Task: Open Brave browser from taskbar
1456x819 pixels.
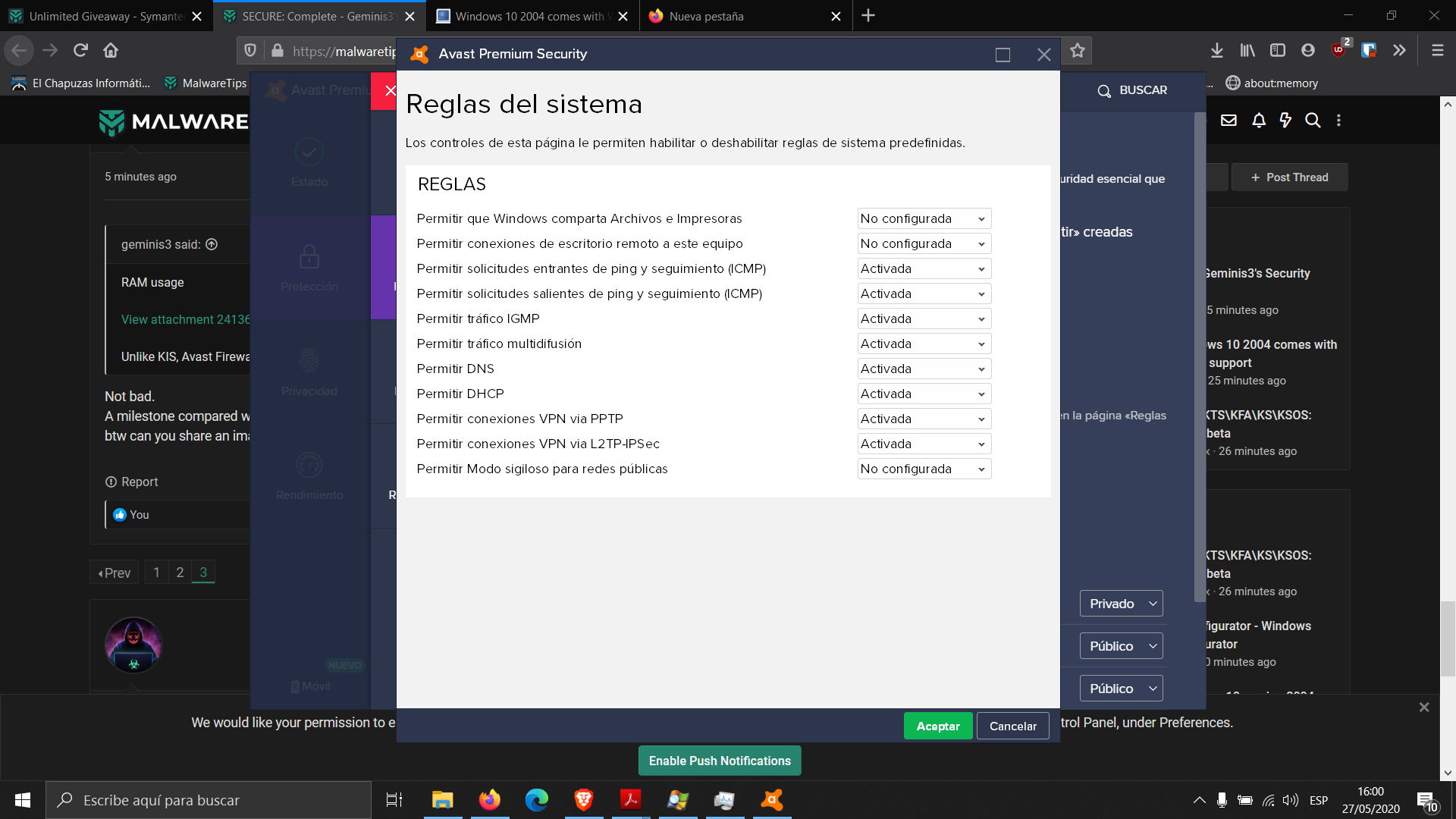Action: (x=583, y=799)
